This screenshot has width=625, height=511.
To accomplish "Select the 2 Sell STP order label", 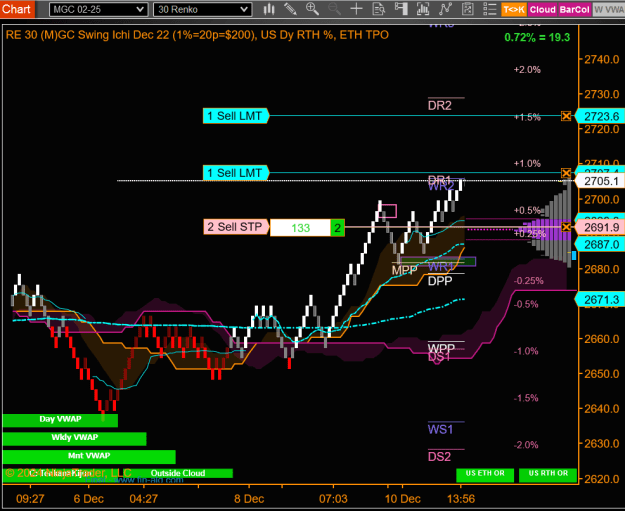I will [236, 227].
